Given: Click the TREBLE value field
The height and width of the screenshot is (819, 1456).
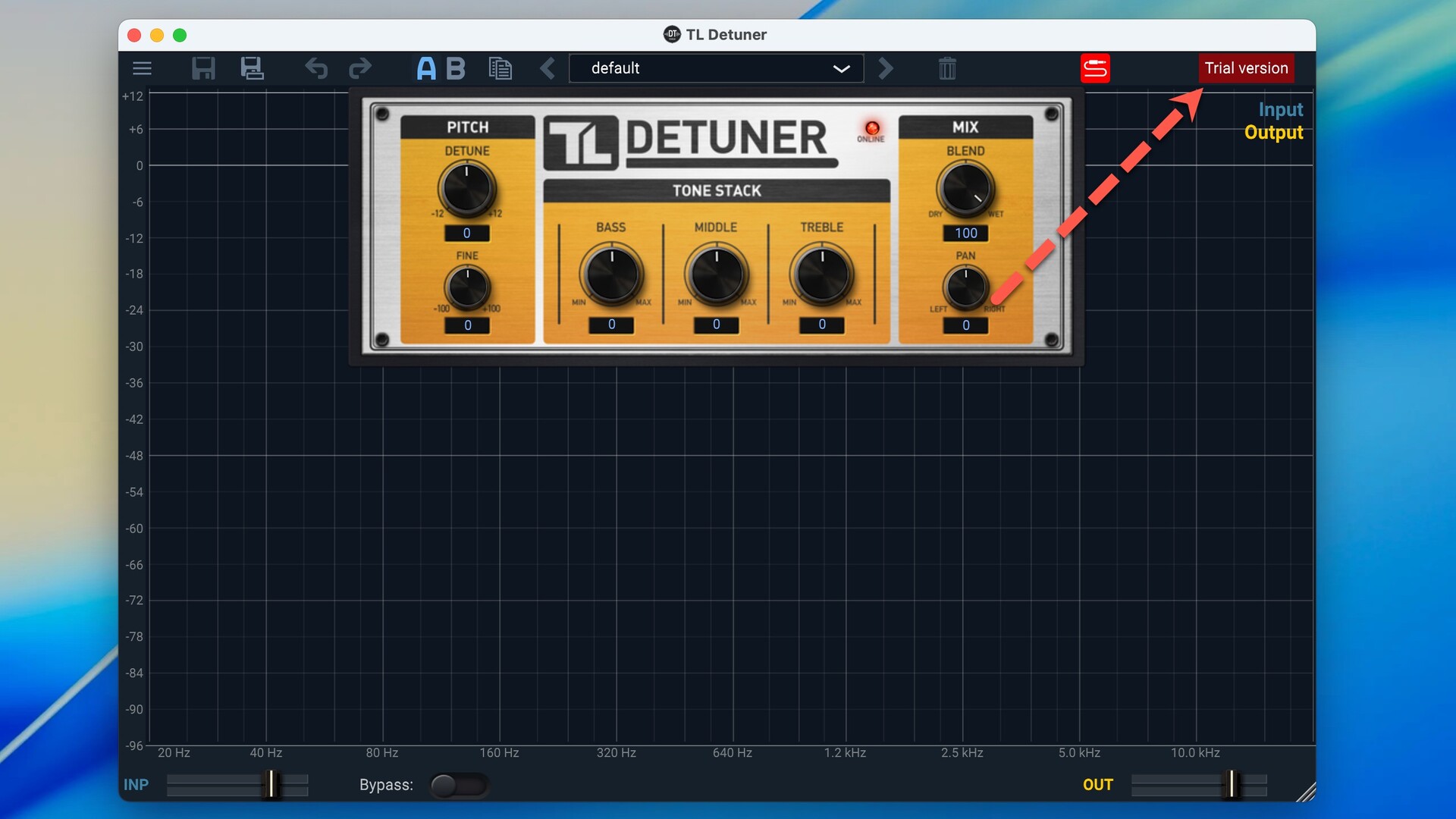Looking at the screenshot, I should (822, 325).
